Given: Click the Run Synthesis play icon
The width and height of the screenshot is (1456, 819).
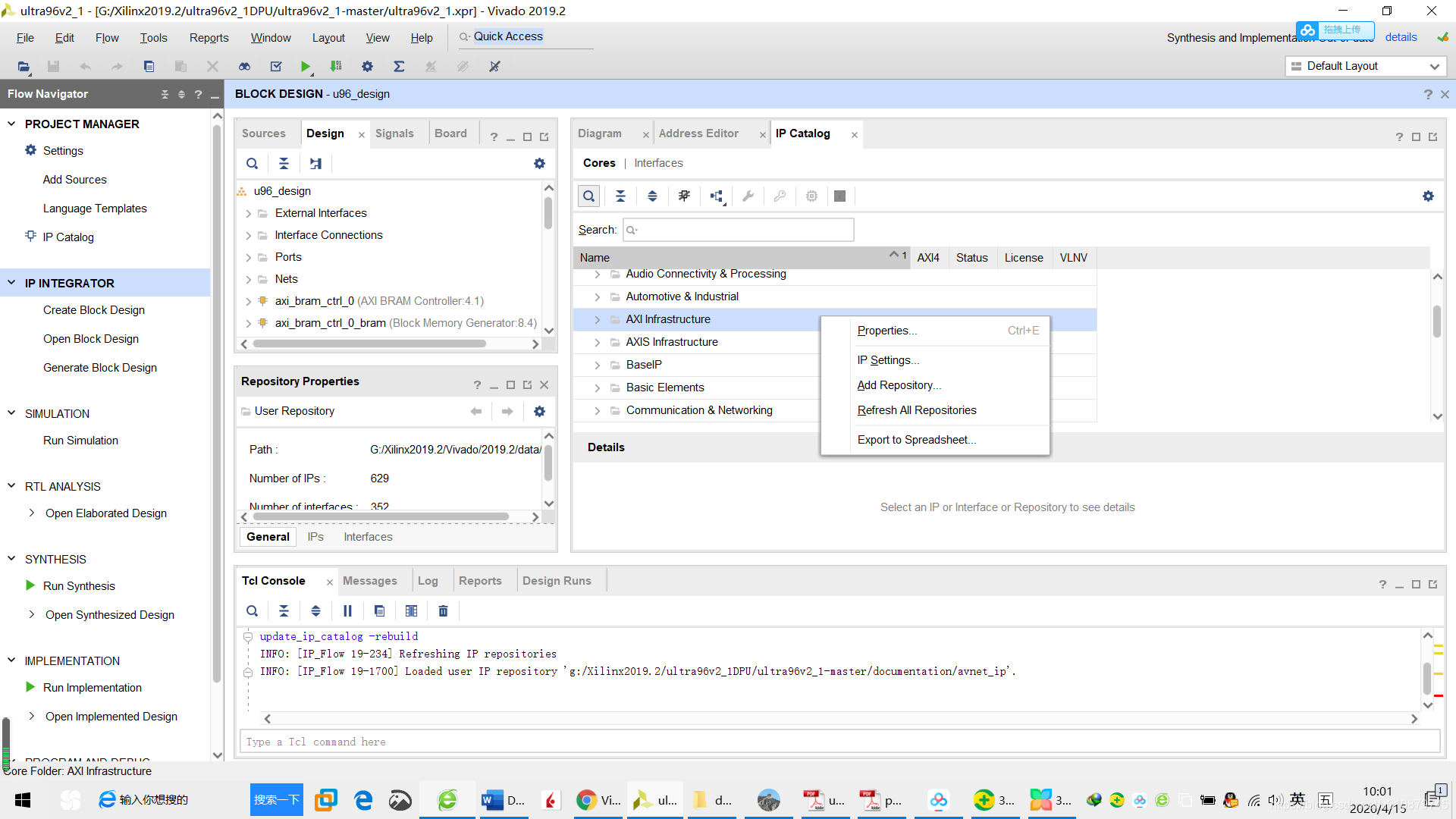Looking at the screenshot, I should [x=30, y=585].
